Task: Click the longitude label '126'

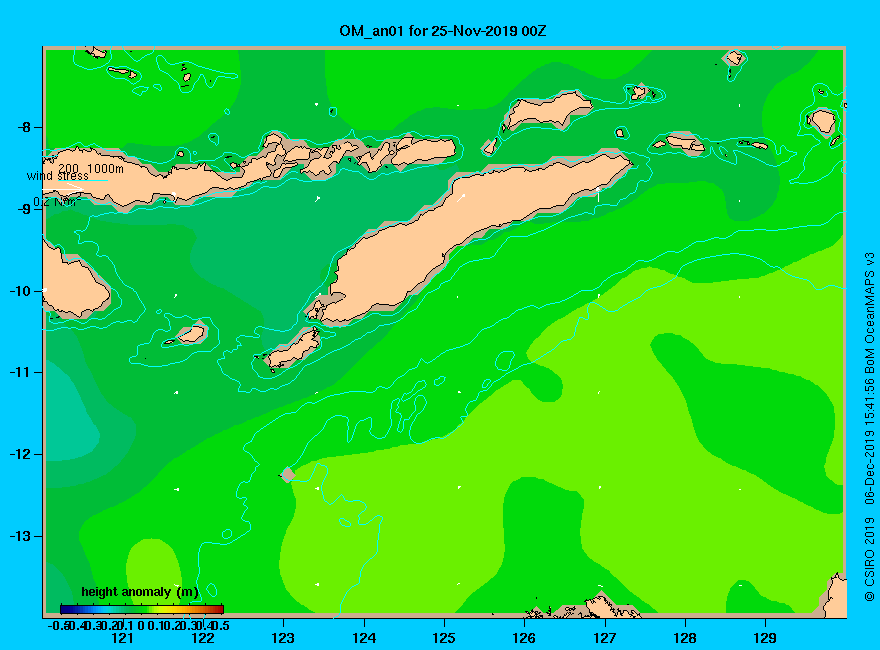Action: click(524, 638)
